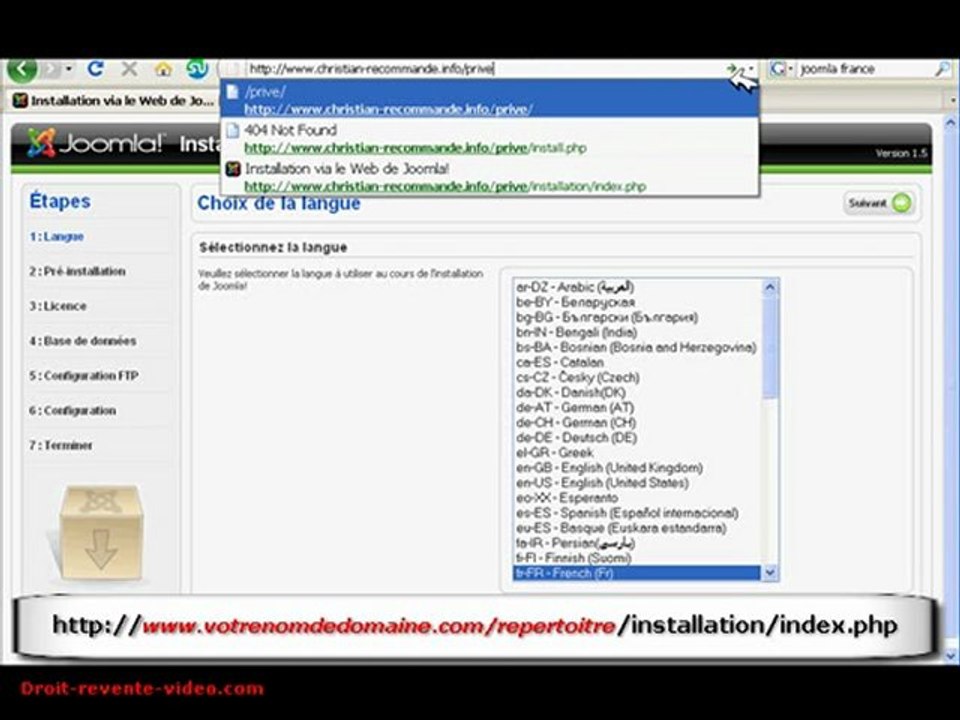Click step '3 : Licence' text
The width and height of the screenshot is (960, 720).
pos(58,306)
